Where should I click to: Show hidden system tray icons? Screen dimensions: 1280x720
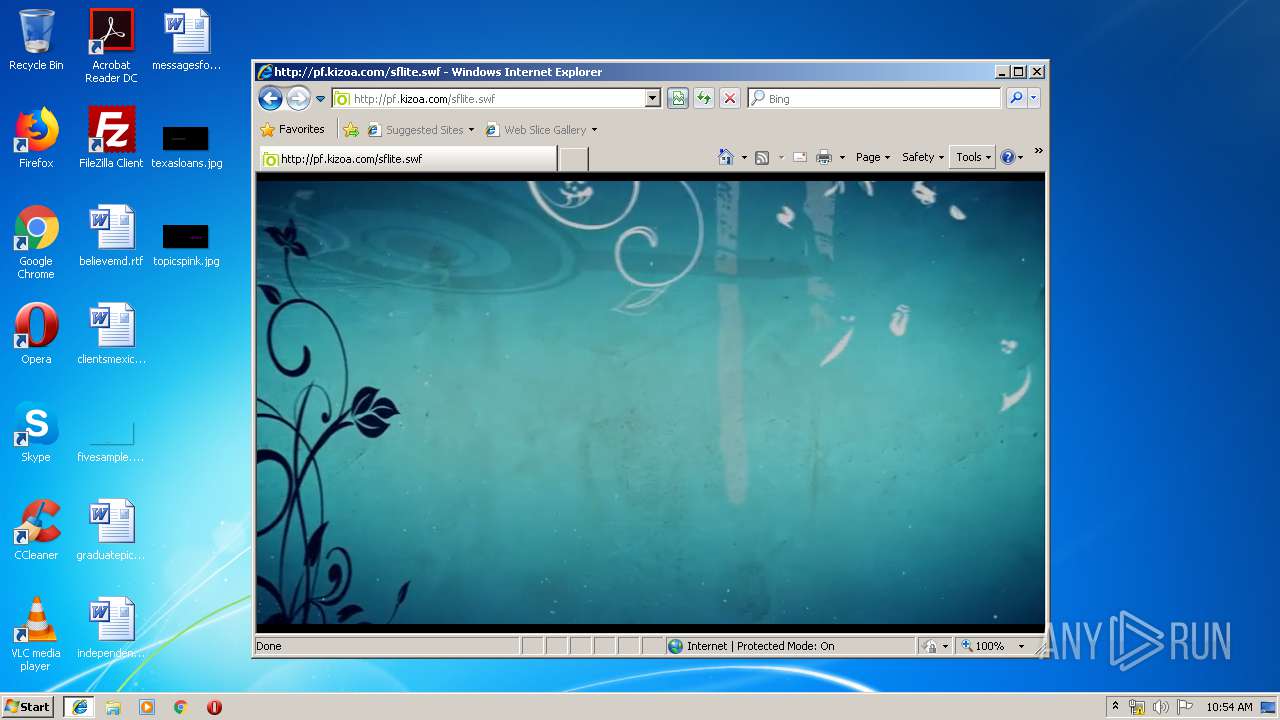point(1115,706)
